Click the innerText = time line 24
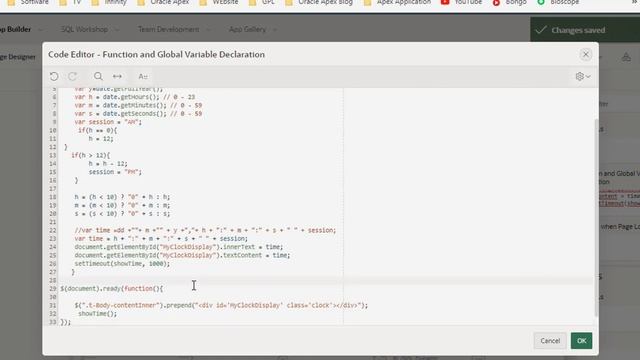Screen dimensions: 640x360 178,247
